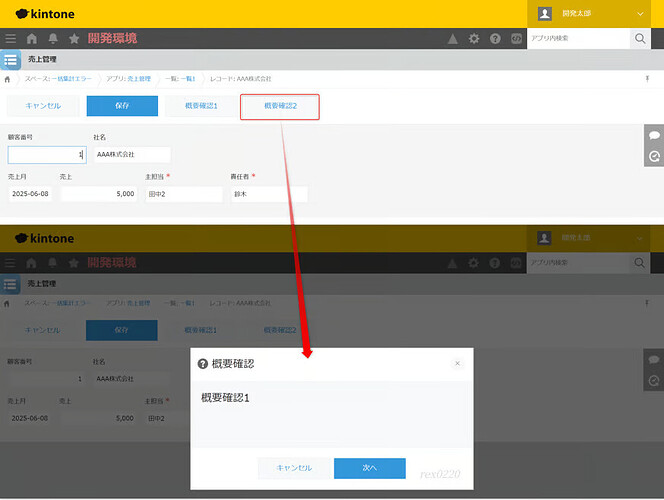The width and height of the screenshot is (664, 500).
Task: Close the 概要確認 dialog with the X
Action: tap(457, 364)
